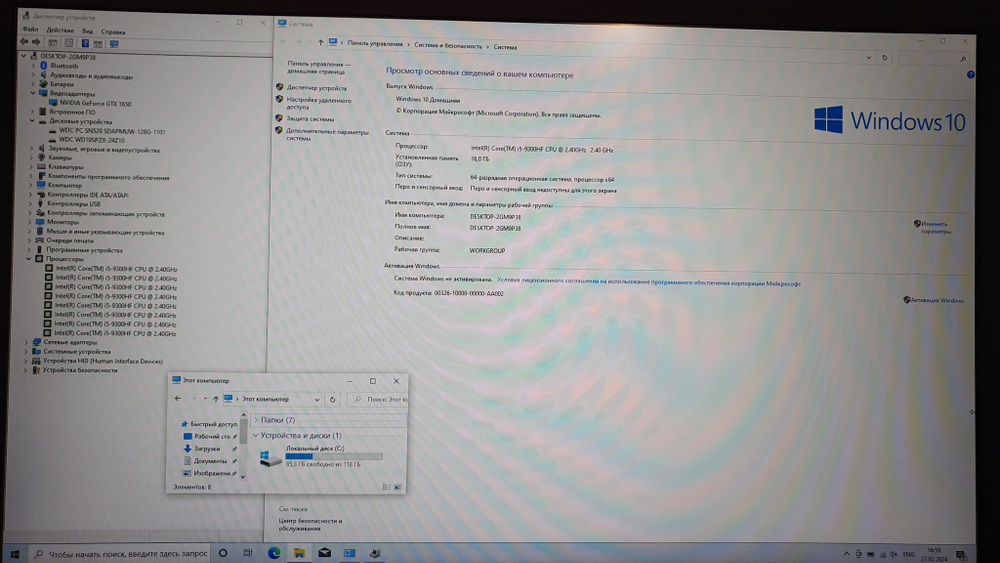The width and height of the screenshot is (1000, 563).
Task: Select NVIDIA GeForce GTX 1650 device
Action: [x=95, y=103]
